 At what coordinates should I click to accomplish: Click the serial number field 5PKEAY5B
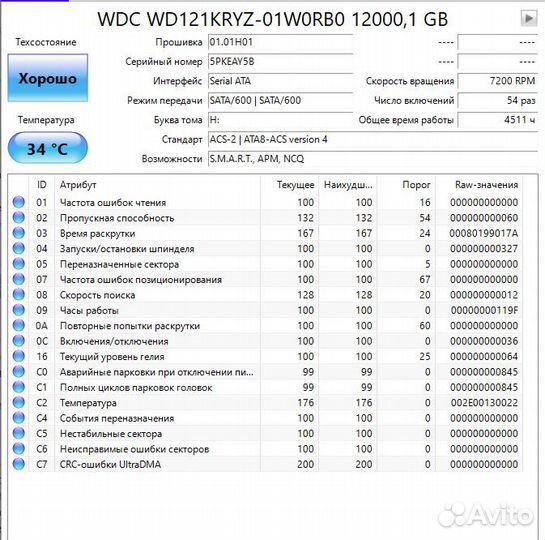tap(280, 62)
